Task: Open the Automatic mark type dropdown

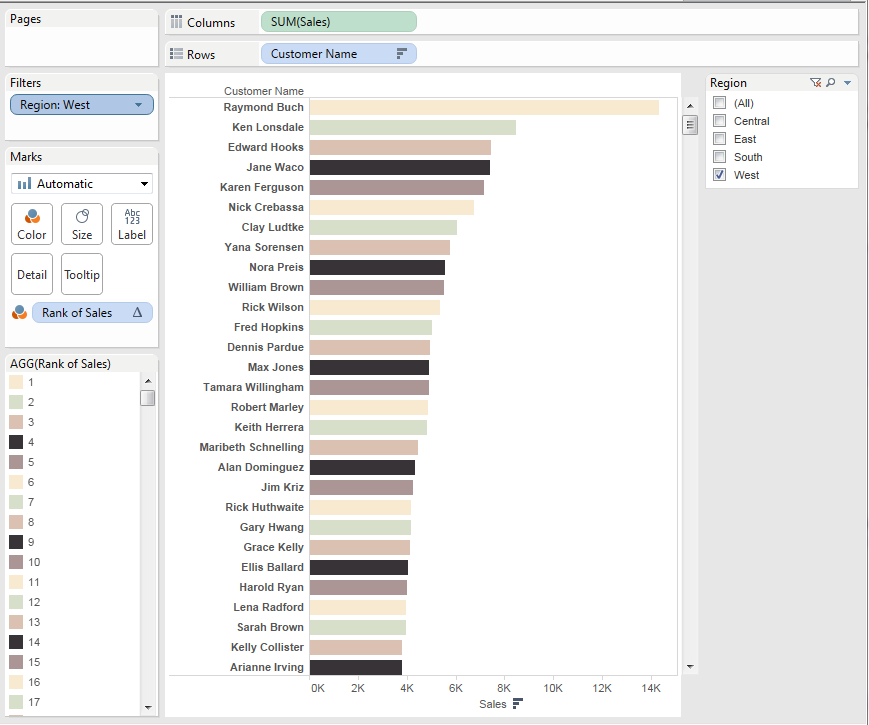Action: (82, 184)
